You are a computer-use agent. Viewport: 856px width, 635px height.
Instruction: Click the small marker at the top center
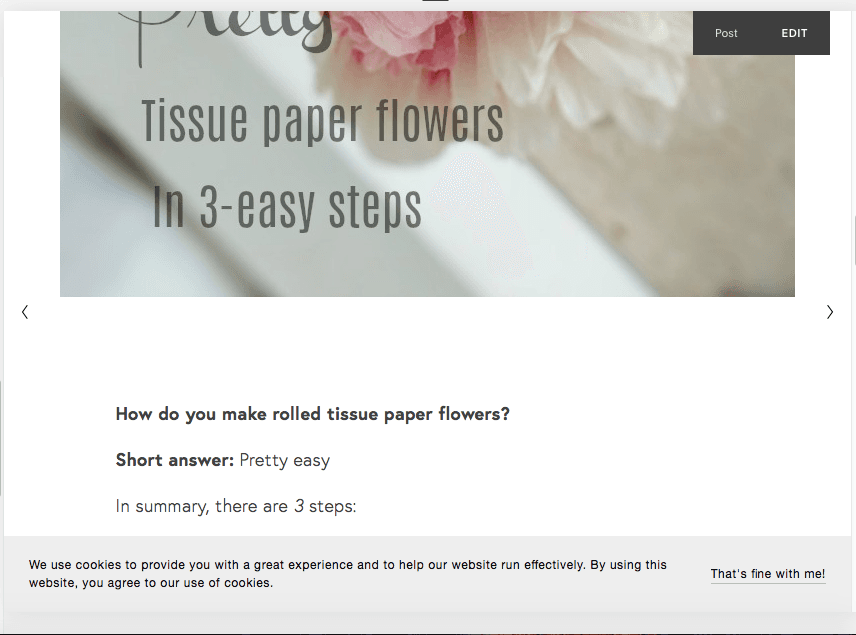(x=434, y=3)
